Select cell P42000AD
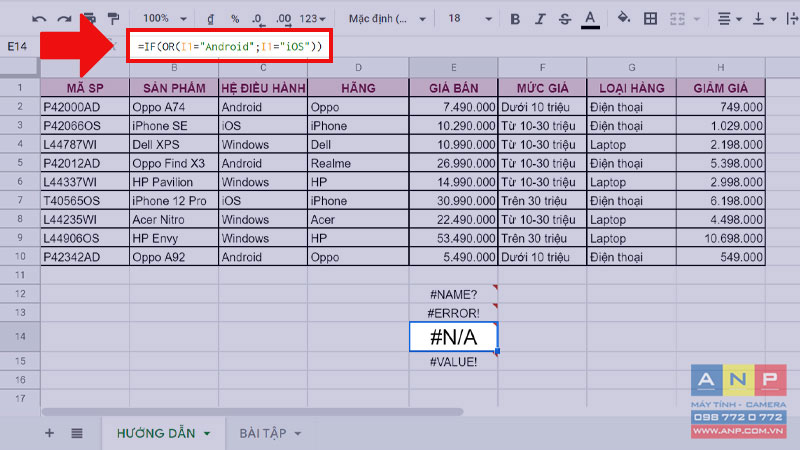800x450 pixels. click(x=85, y=107)
